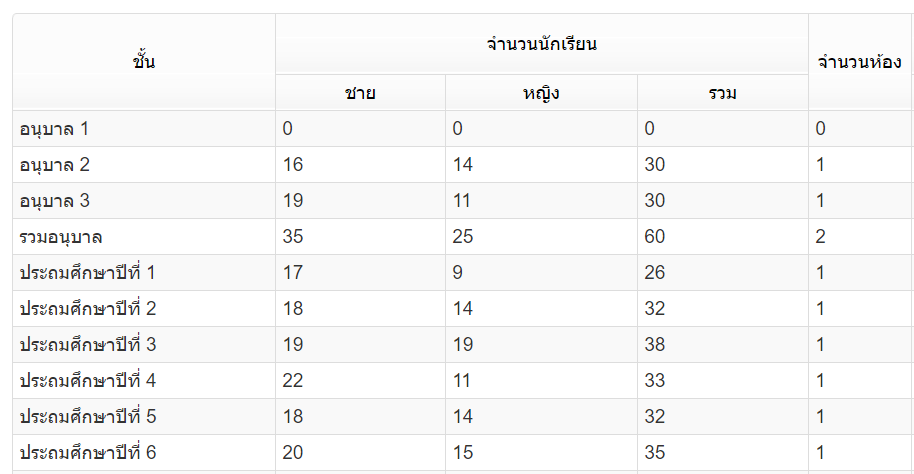The image size is (914, 474).
Task: Click the จำนวนนักเรียน header cell
Action: click(541, 44)
